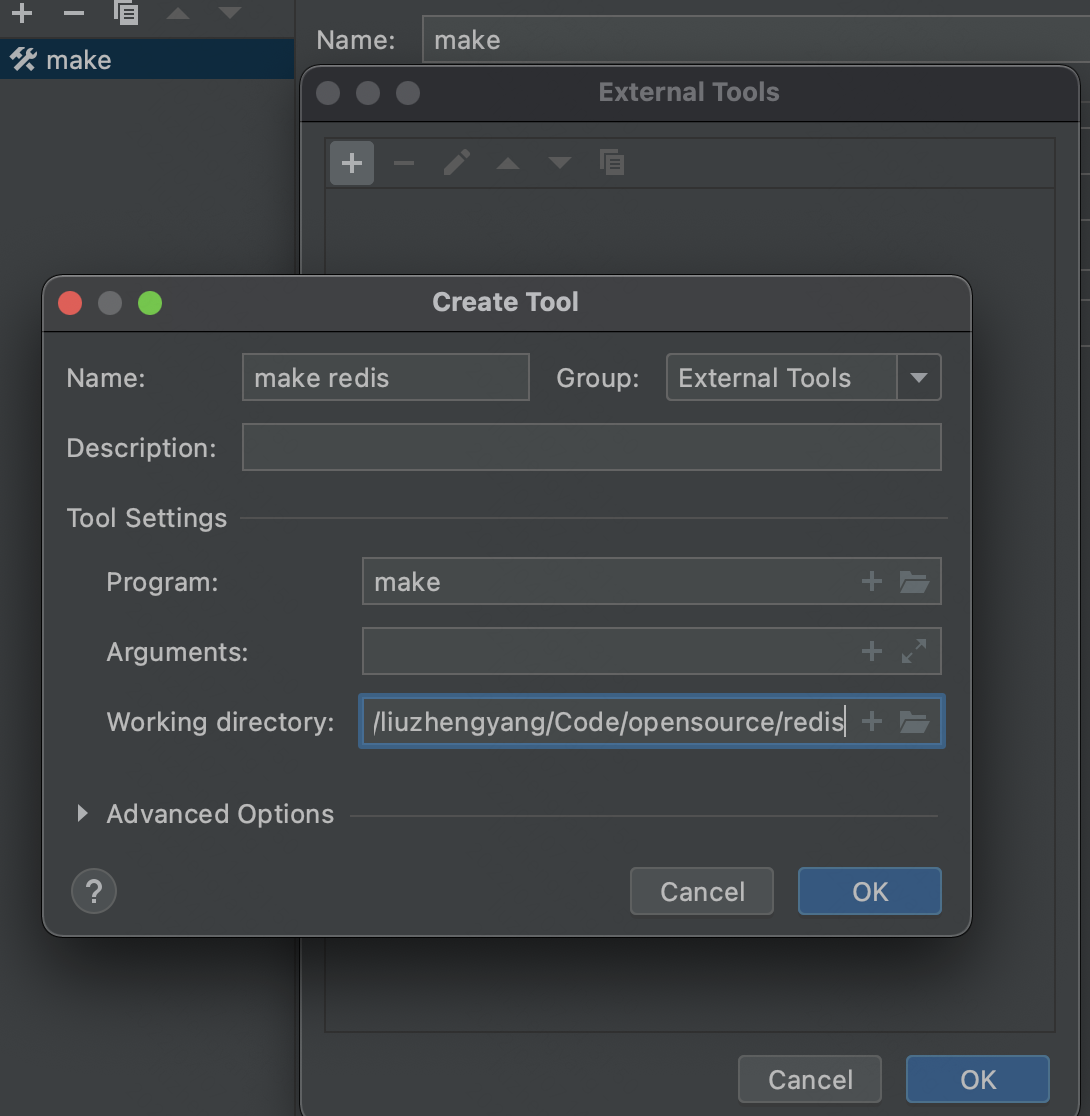Expand the Arguments field editor

(914, 652)
